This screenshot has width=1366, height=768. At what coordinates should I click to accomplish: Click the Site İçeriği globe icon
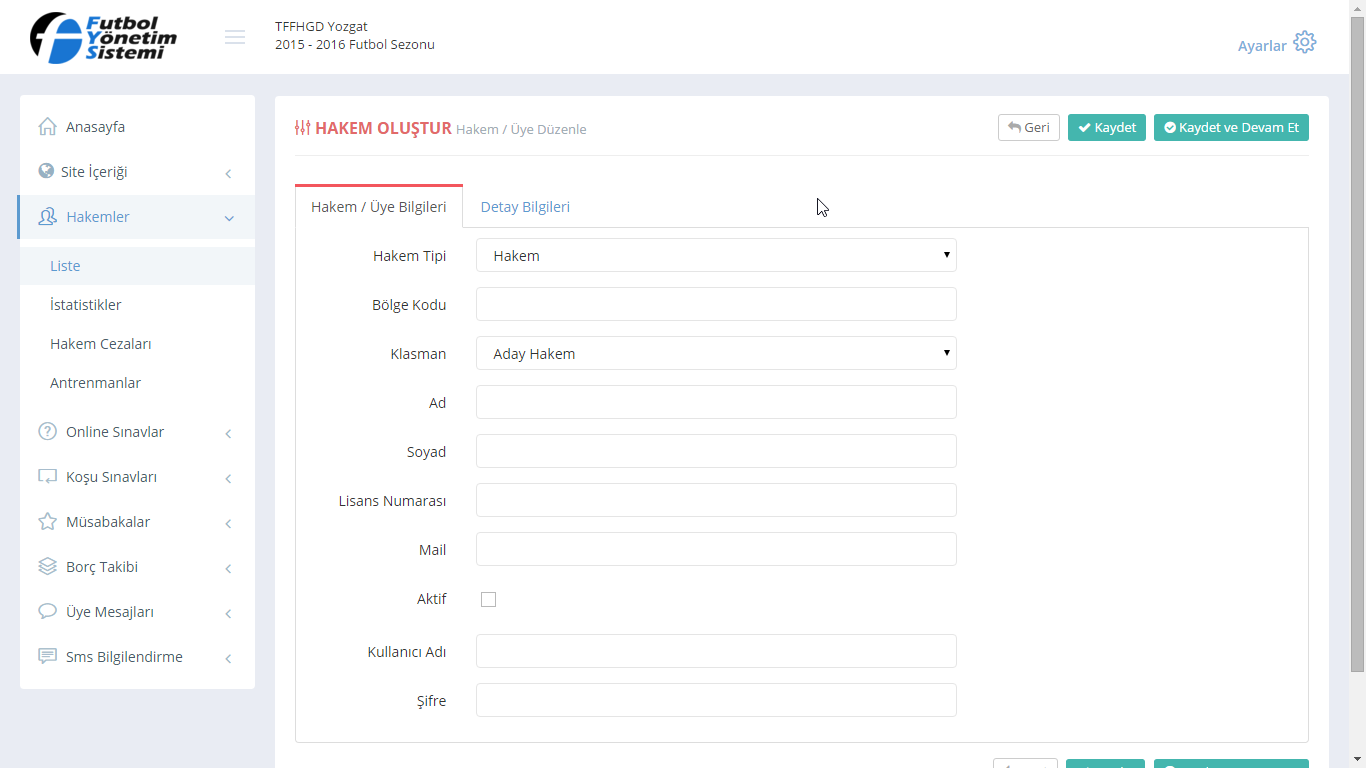(46, 171)
